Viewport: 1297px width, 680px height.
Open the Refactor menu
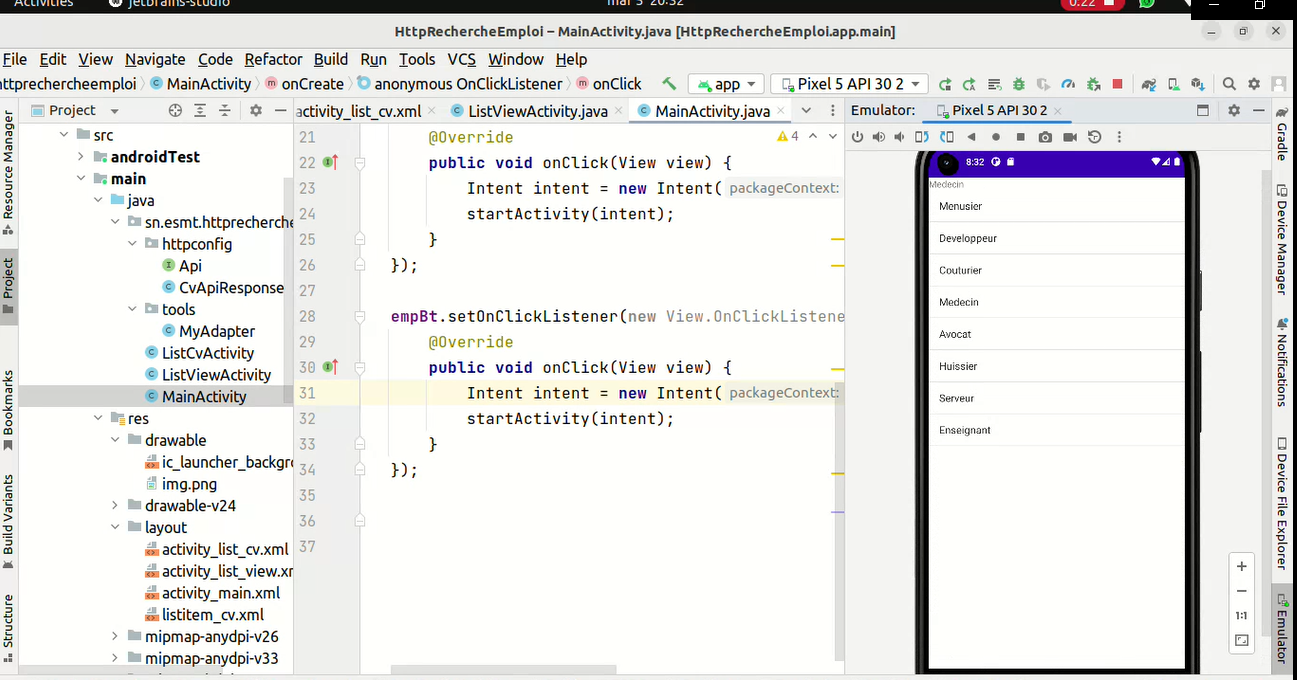tap(273, 59)
